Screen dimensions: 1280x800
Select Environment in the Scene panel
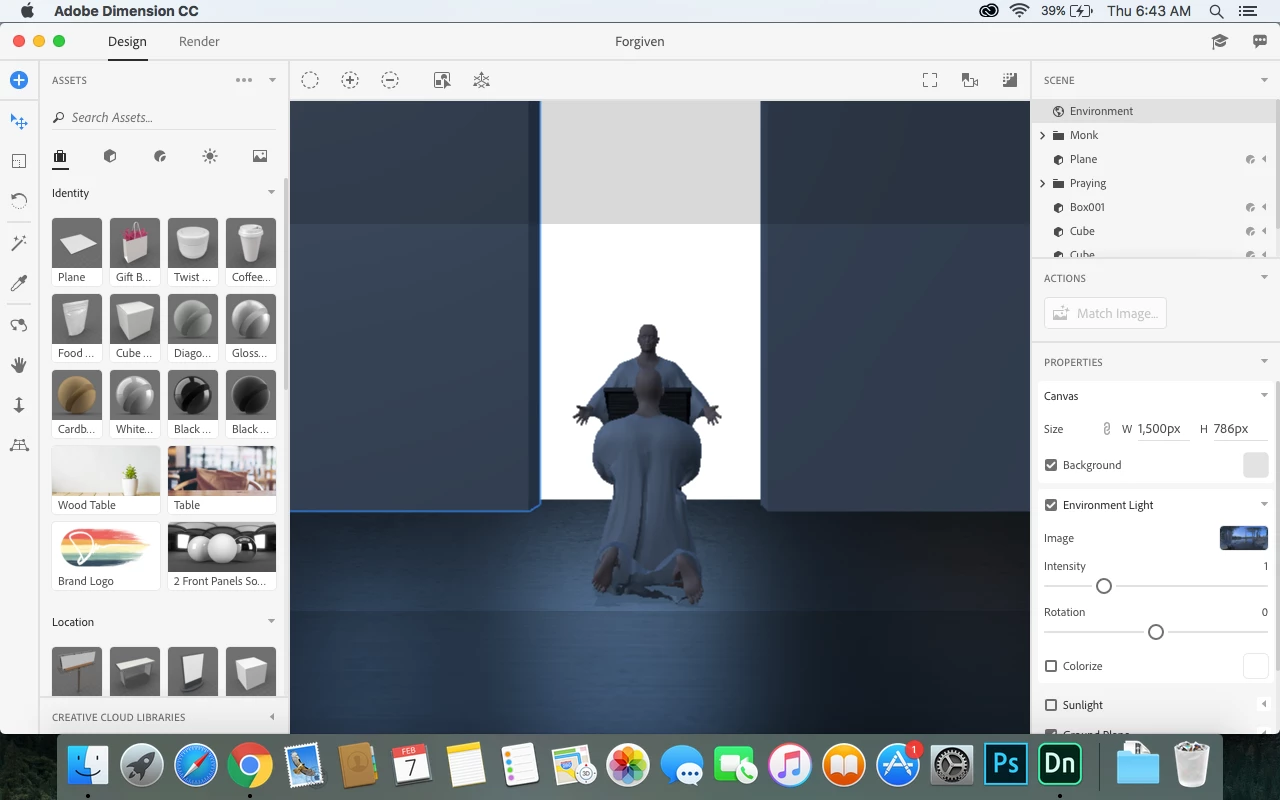coord(1155,111)
